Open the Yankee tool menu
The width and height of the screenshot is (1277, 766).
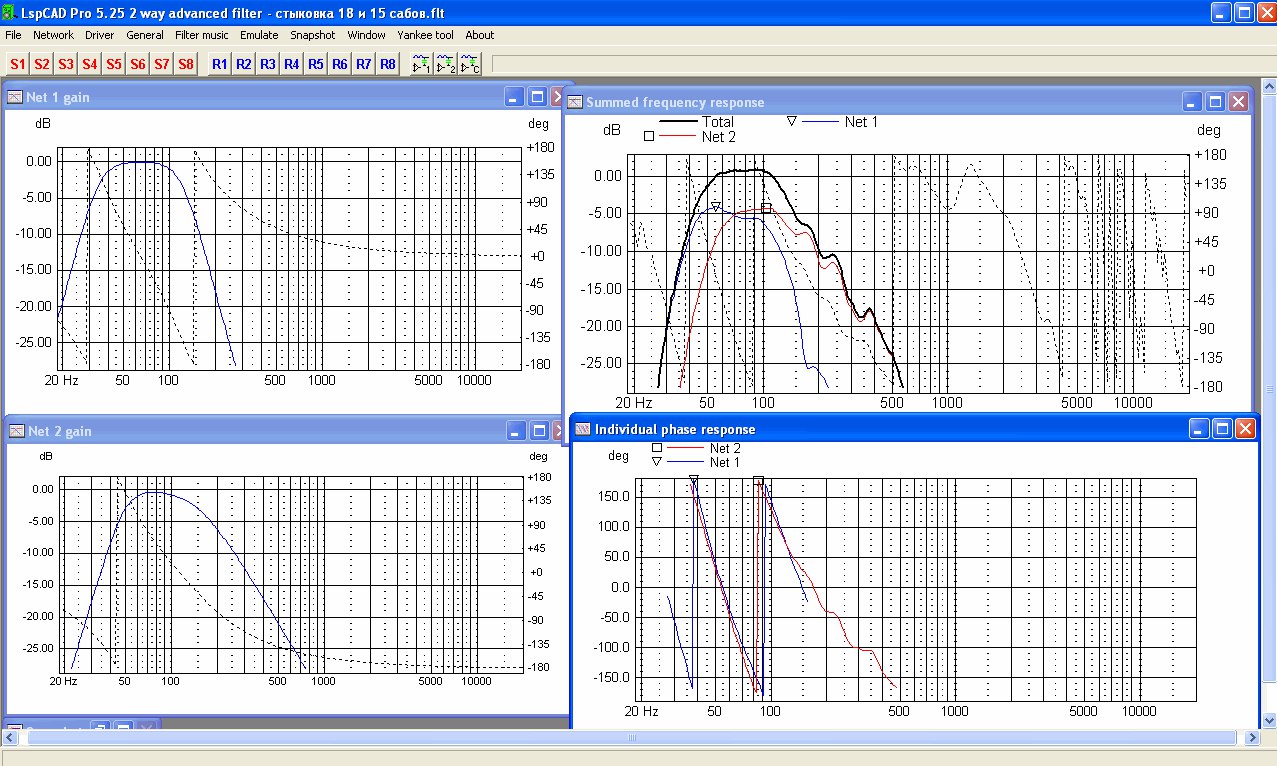pyautogui.click(x=425, y=35)
